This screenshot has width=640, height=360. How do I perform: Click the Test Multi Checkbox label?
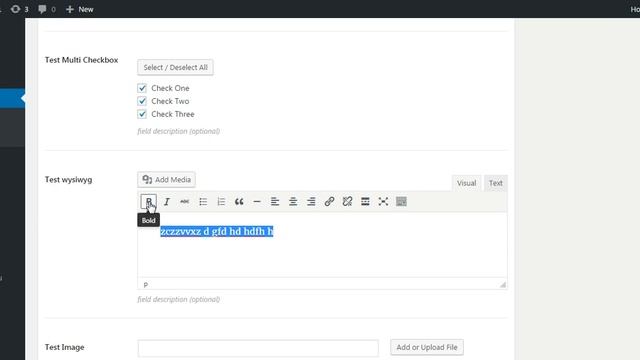tap(81, 60)
